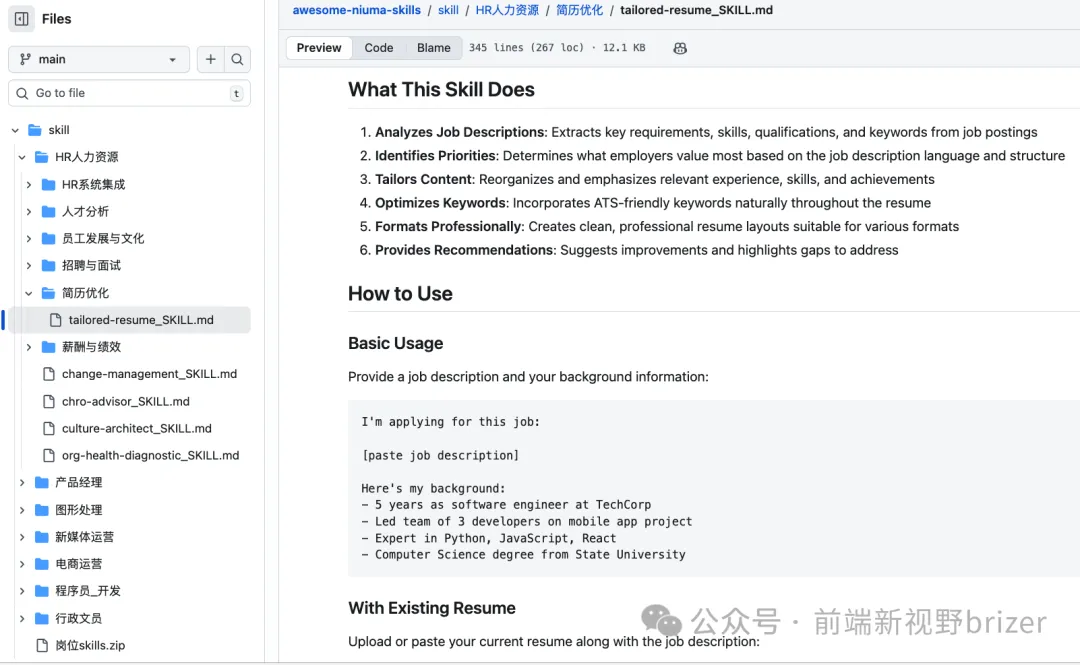Click the search files magnifier icon

pos(237,60)
